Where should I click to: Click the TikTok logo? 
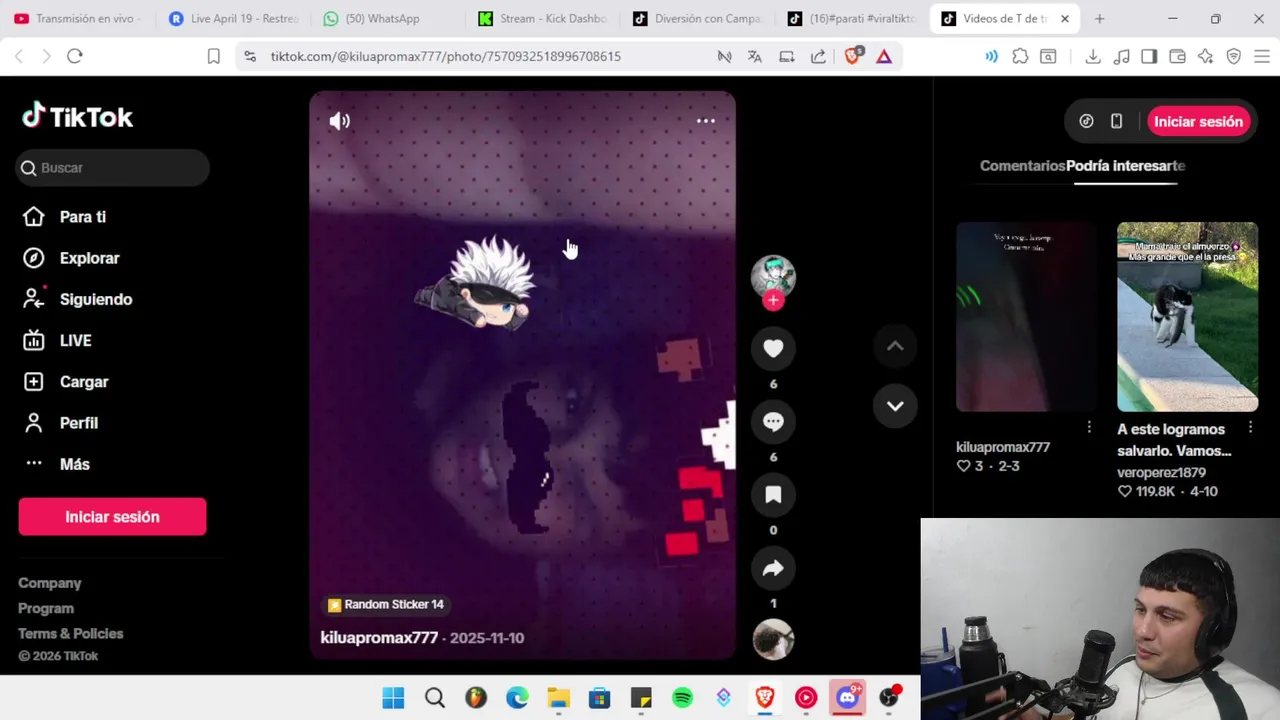pos(78,117)
